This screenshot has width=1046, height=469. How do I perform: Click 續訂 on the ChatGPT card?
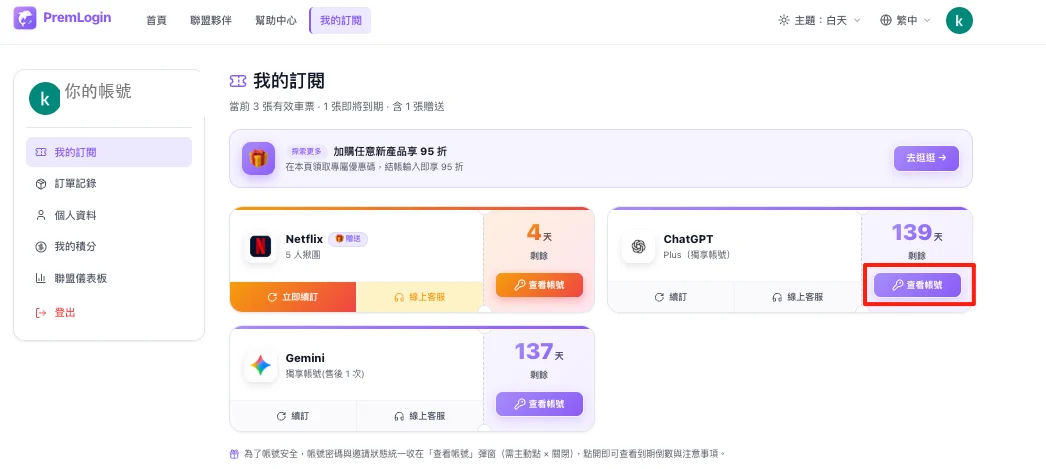671,297
